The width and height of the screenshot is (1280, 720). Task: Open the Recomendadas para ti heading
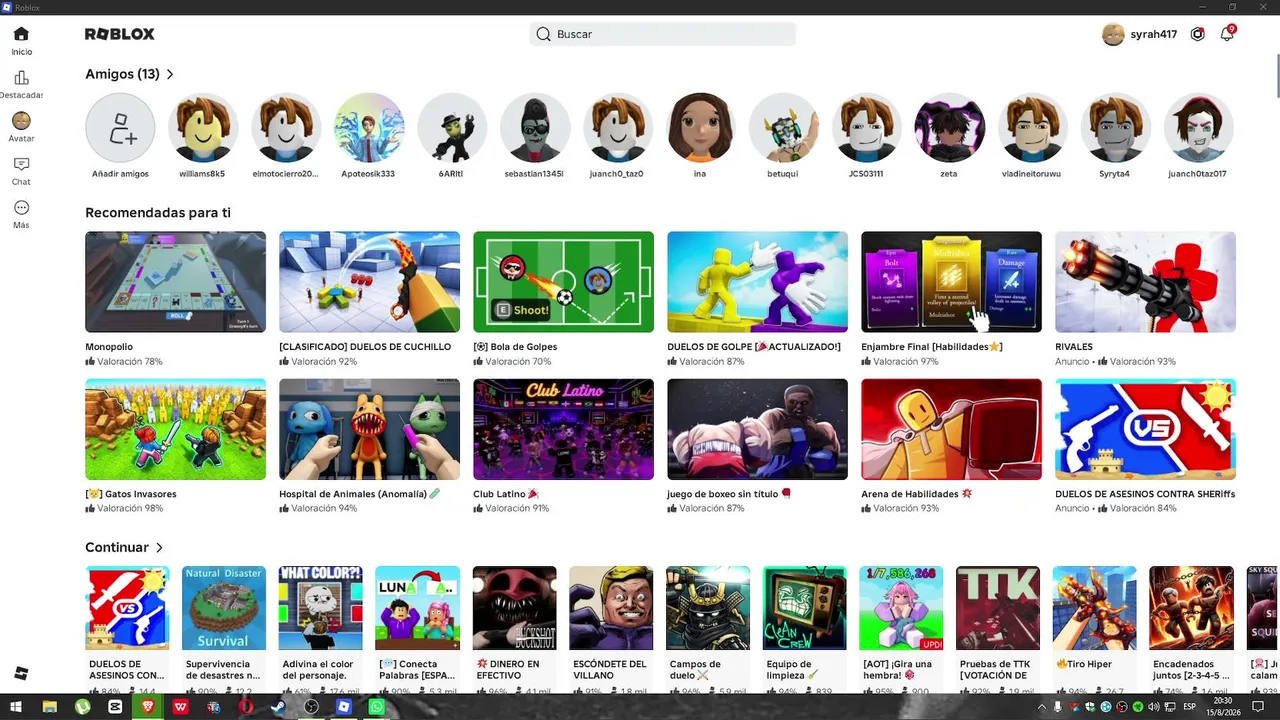tap(158, 212)
